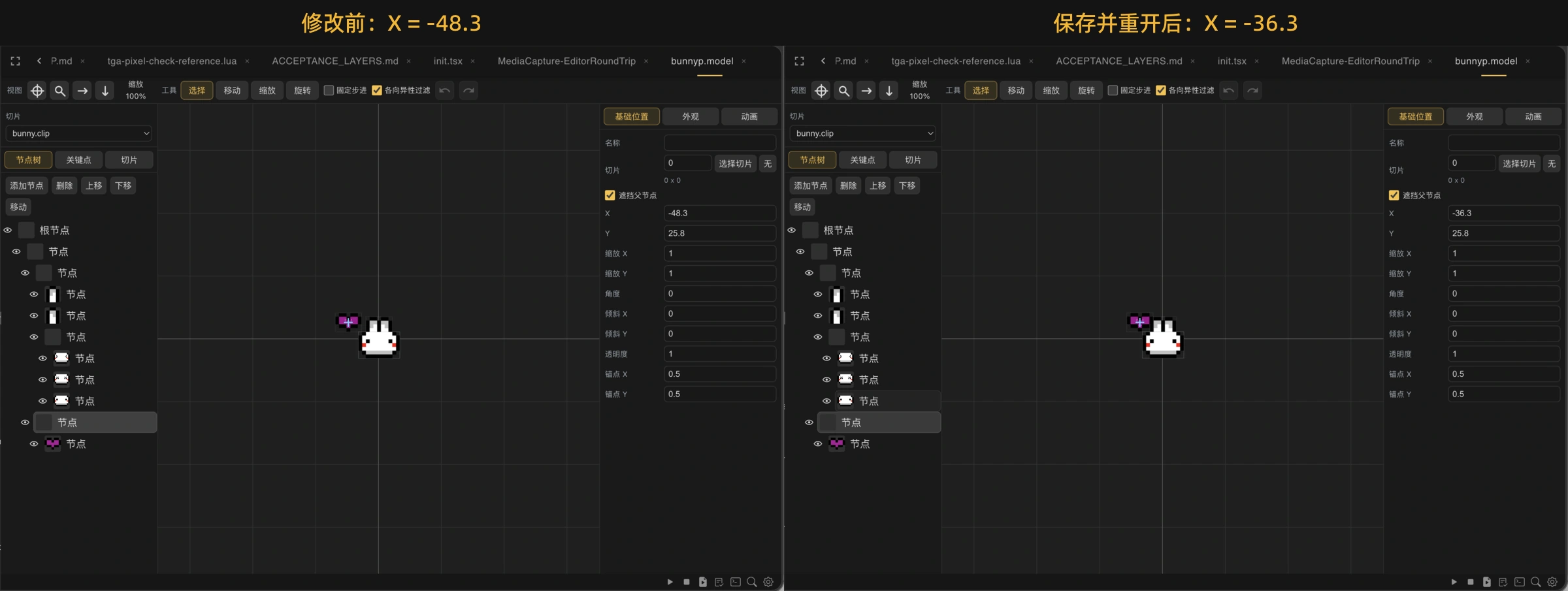Select the 旋转 tool in left panel
The image size is (1568, 591).
pyautogui.click(x=302, y=90)
